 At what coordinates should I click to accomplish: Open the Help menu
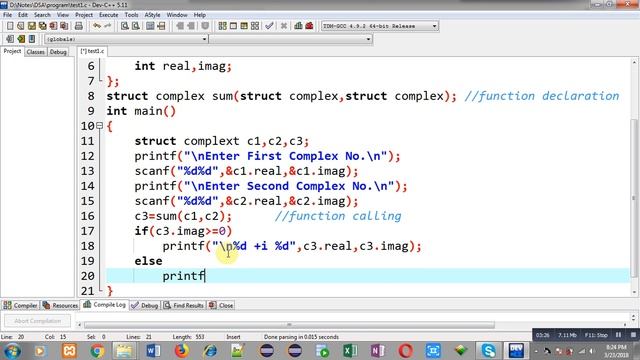coord(200,15)
